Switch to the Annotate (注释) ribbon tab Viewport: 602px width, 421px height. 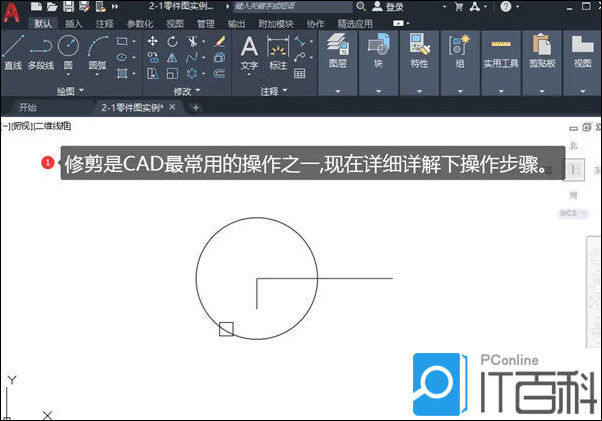105,24
